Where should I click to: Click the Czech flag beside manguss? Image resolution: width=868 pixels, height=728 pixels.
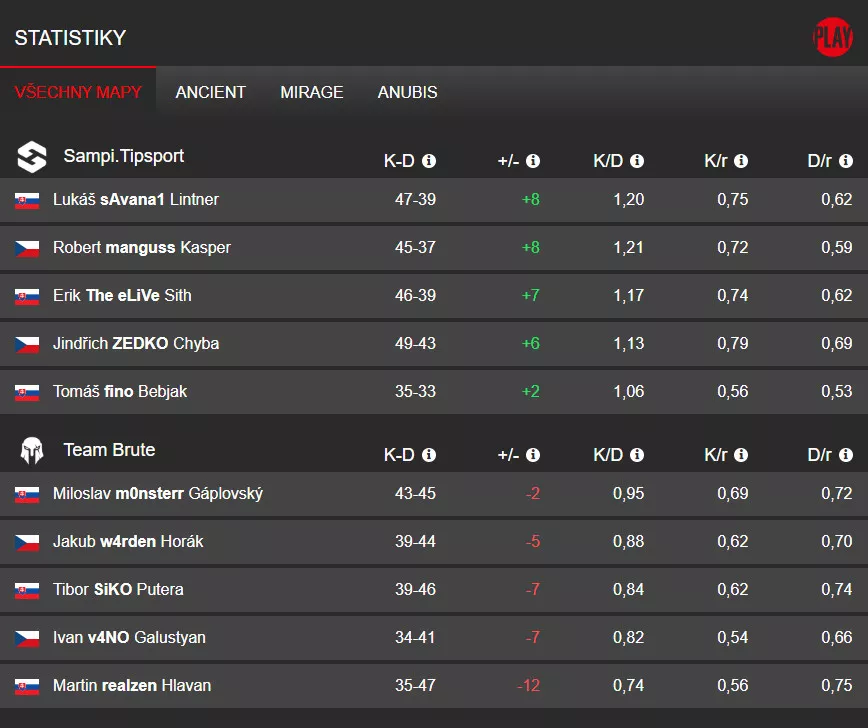[x=27, y=247]
